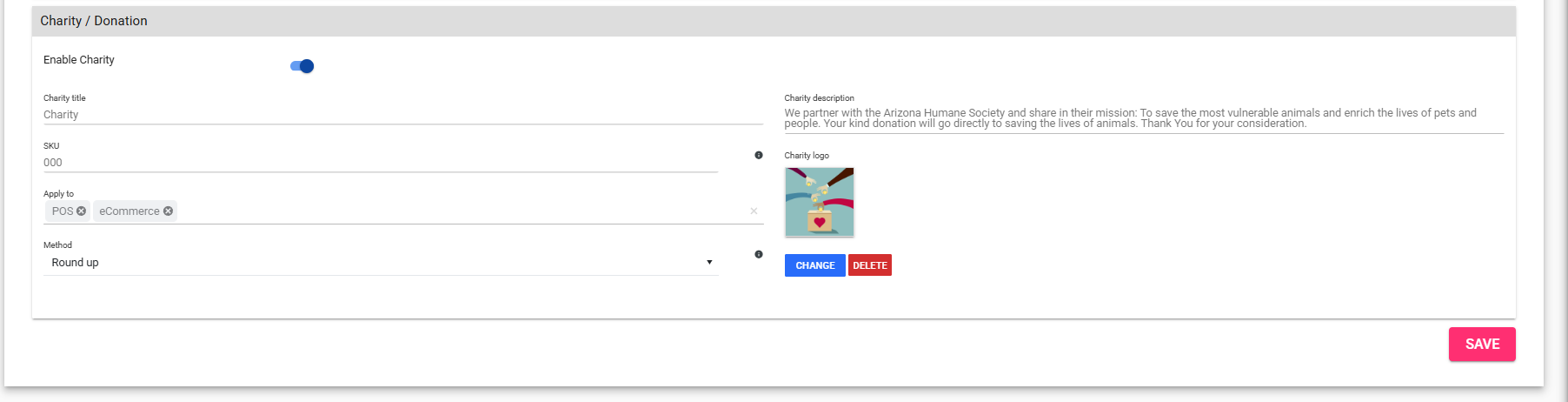Click the CHANGE logo button
This screenshot has height=402, width=1568.
coord(814,265)
